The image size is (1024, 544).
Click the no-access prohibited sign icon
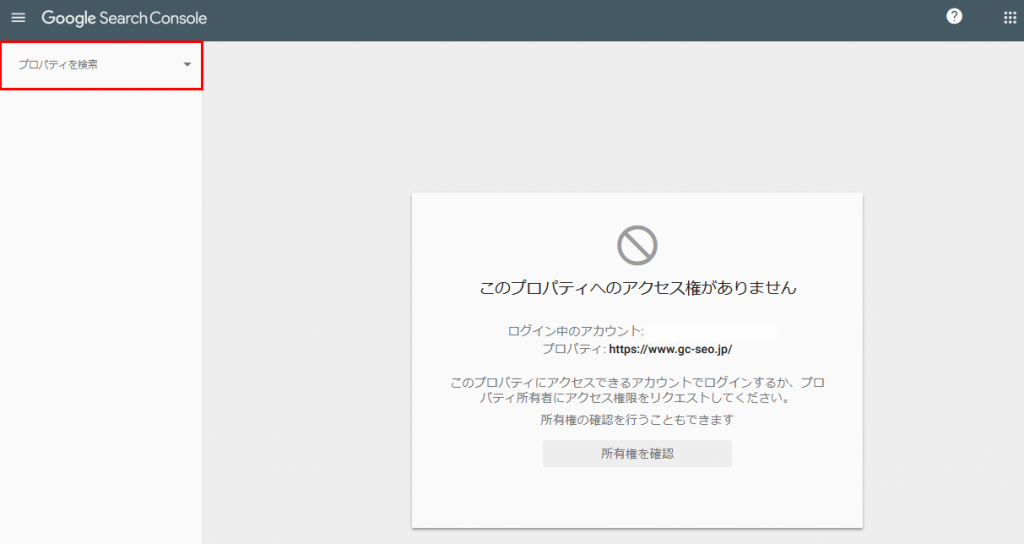pyautogui.click(x=637, y=246)
